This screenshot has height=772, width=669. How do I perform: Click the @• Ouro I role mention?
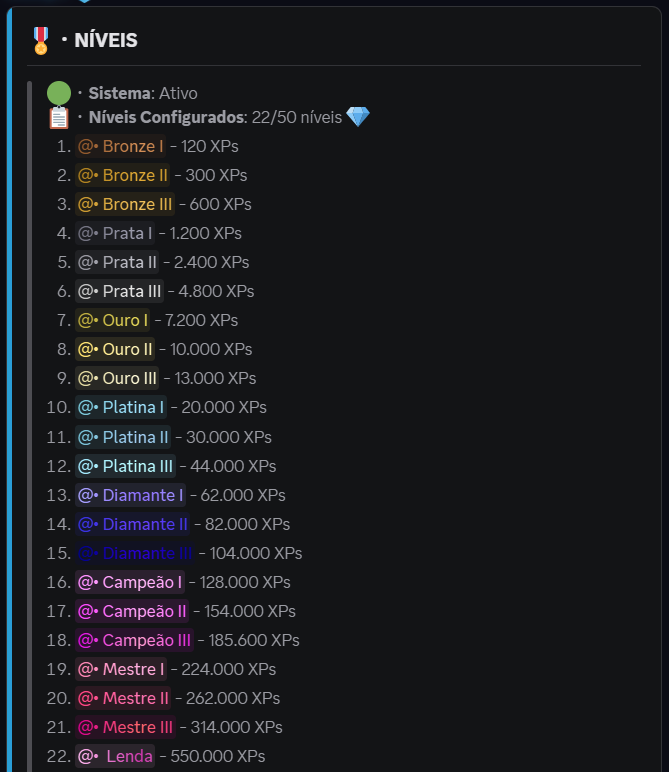coord(113,320)
